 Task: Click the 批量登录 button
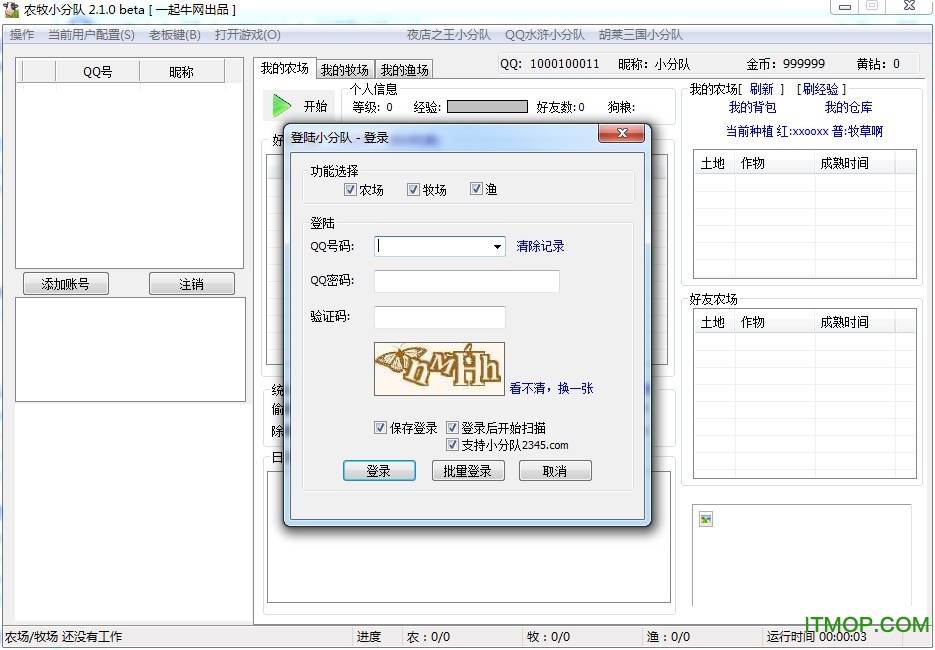[x=468, y=471]
